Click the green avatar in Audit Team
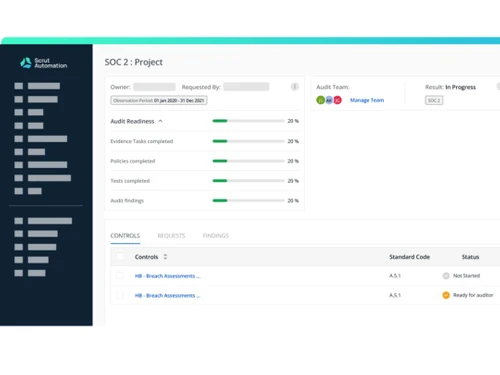Image resolution: width=500 pixels, height=375 pixels. (x=320, y=100)
